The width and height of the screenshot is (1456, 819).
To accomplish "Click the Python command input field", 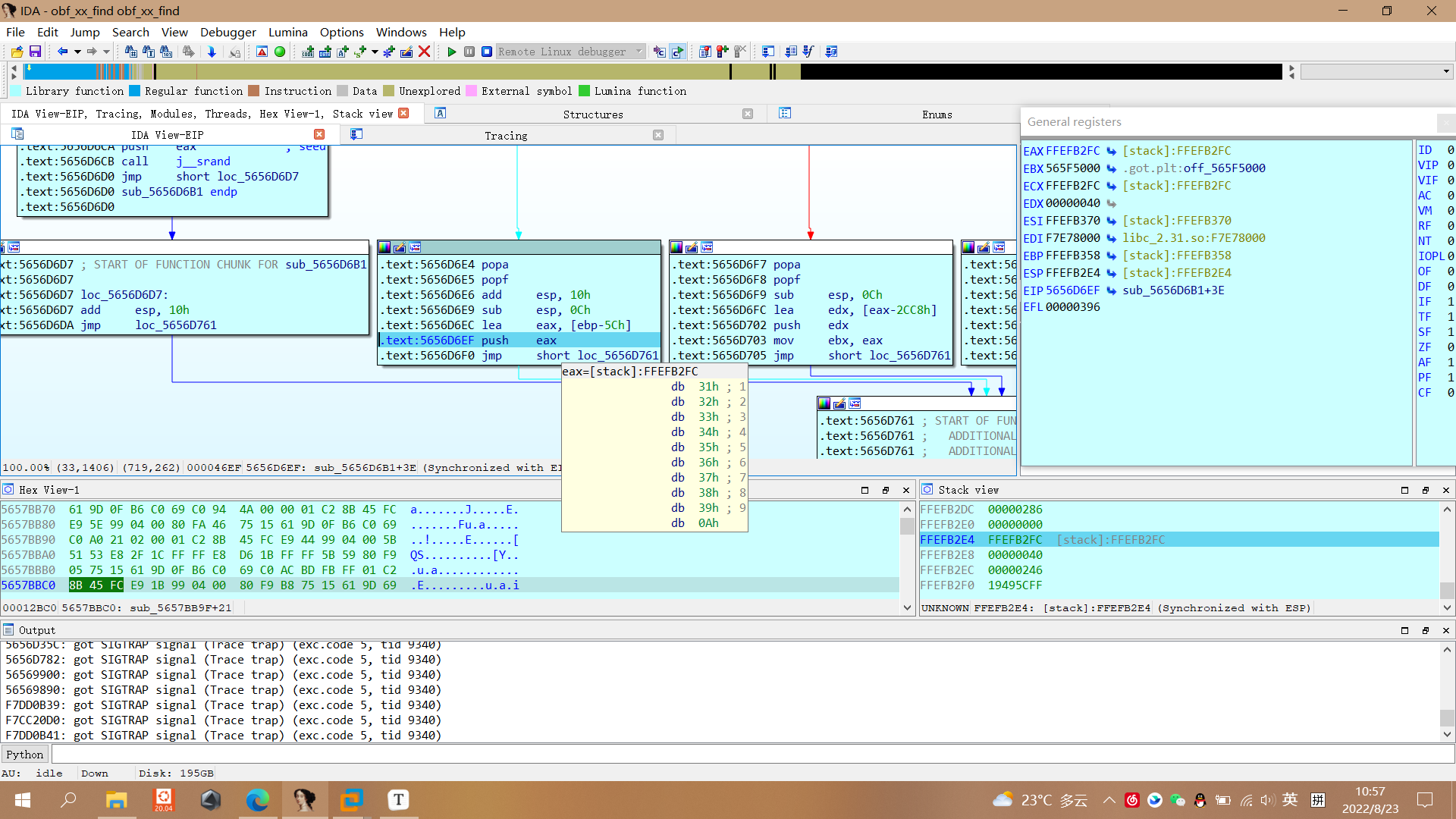I will pyautogui.click(x=752, y=755).
